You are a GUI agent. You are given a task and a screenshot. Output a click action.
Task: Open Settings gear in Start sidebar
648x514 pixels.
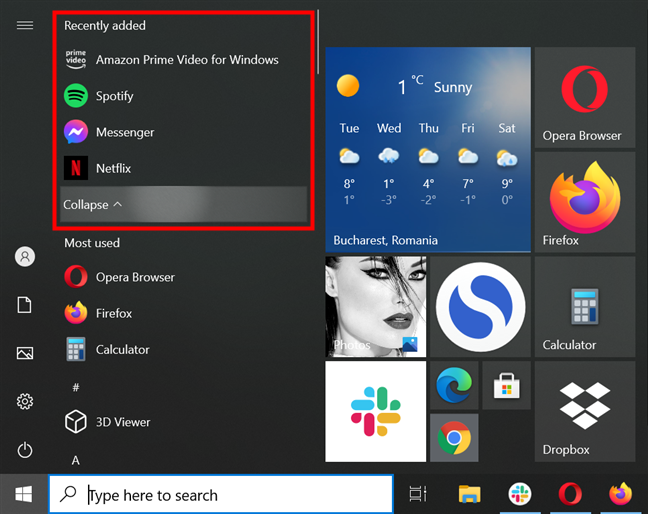tap(25, 402)
